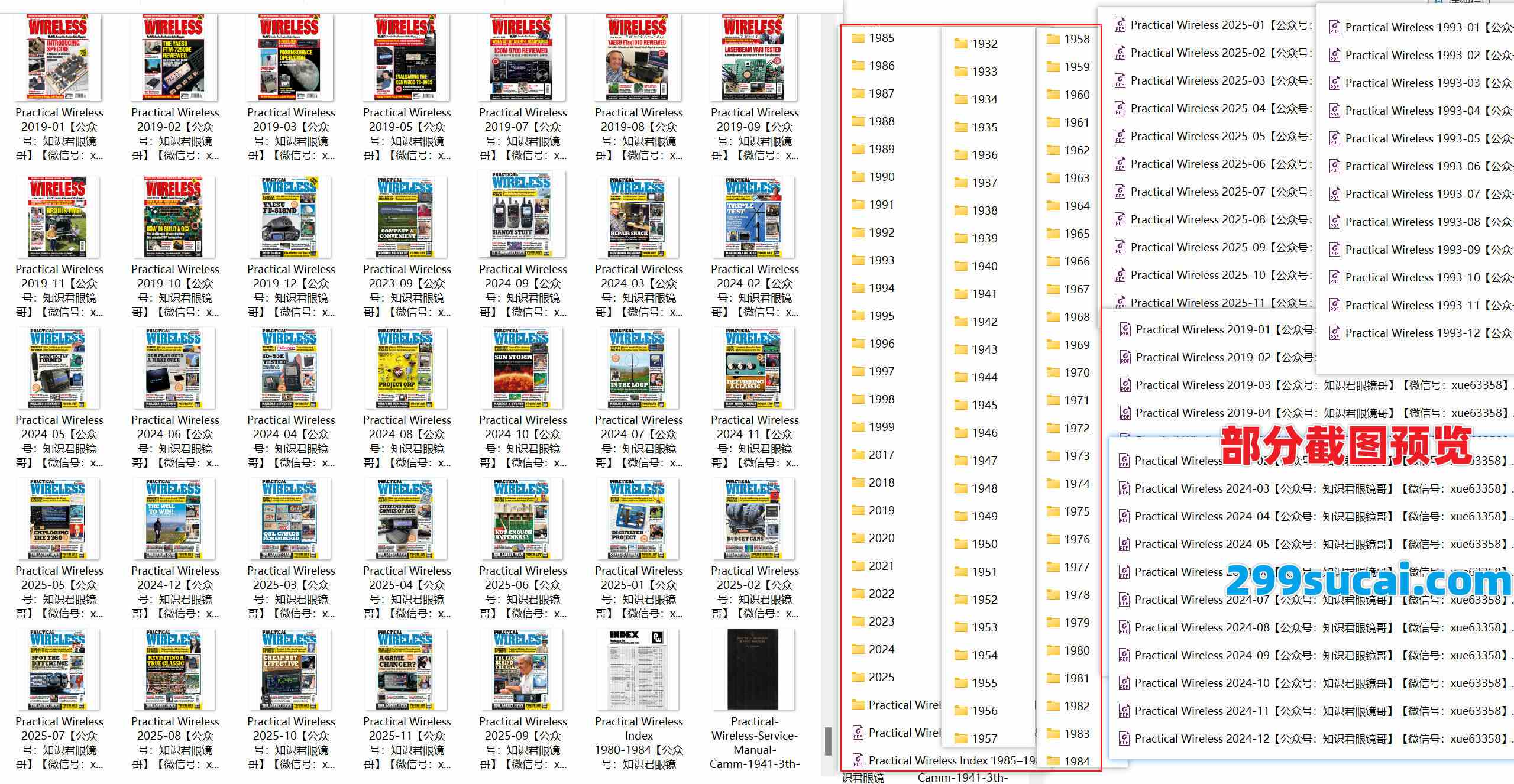Image resolution: width=1514 pixels, height=784 pixels.
Task: Open the 1984 folder icon
Action: 1053,762
